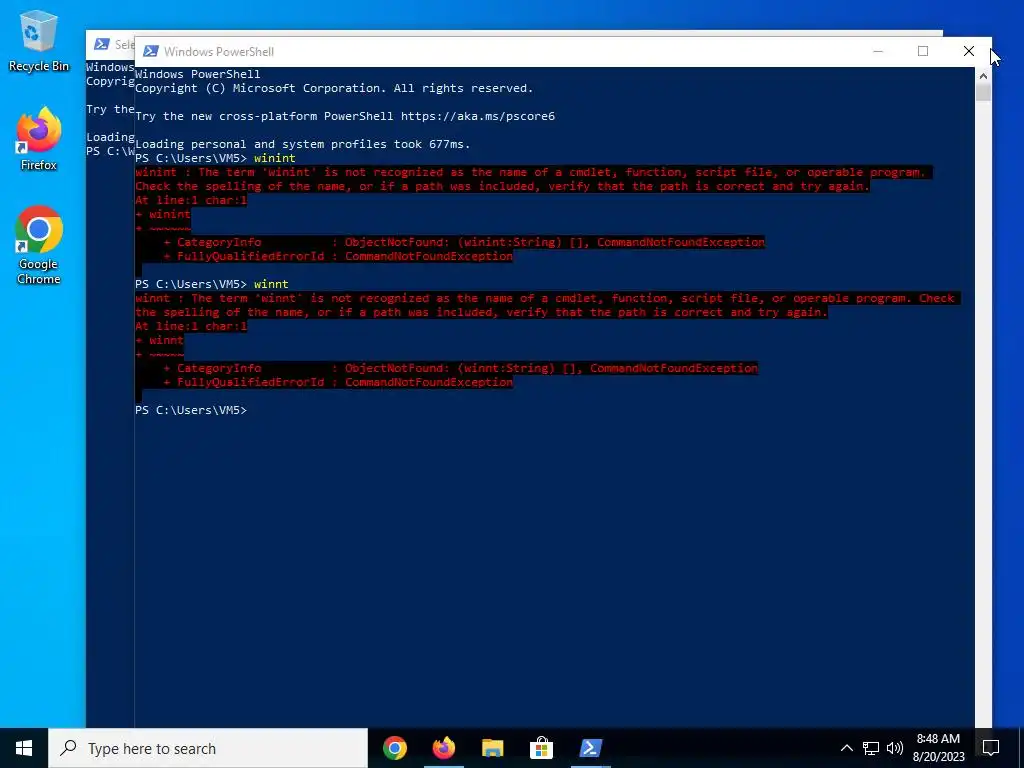Show hidden system tray icons
This screenshot has height=768, width=1024.
tap(846, 748)
